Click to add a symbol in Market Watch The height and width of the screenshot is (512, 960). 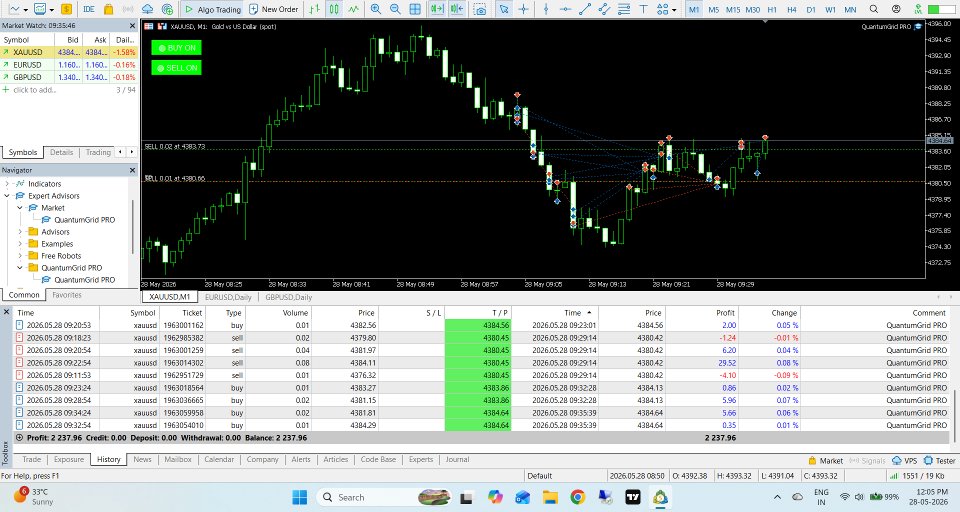[35, 90]
